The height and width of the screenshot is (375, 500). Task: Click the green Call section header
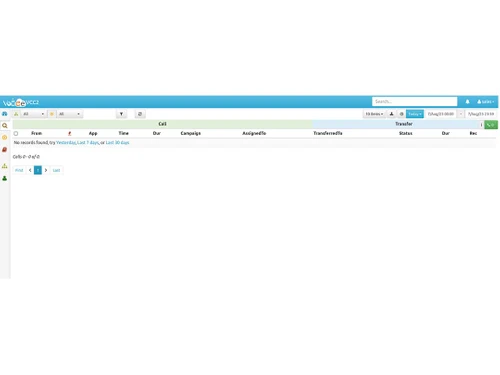click(162, 124)
